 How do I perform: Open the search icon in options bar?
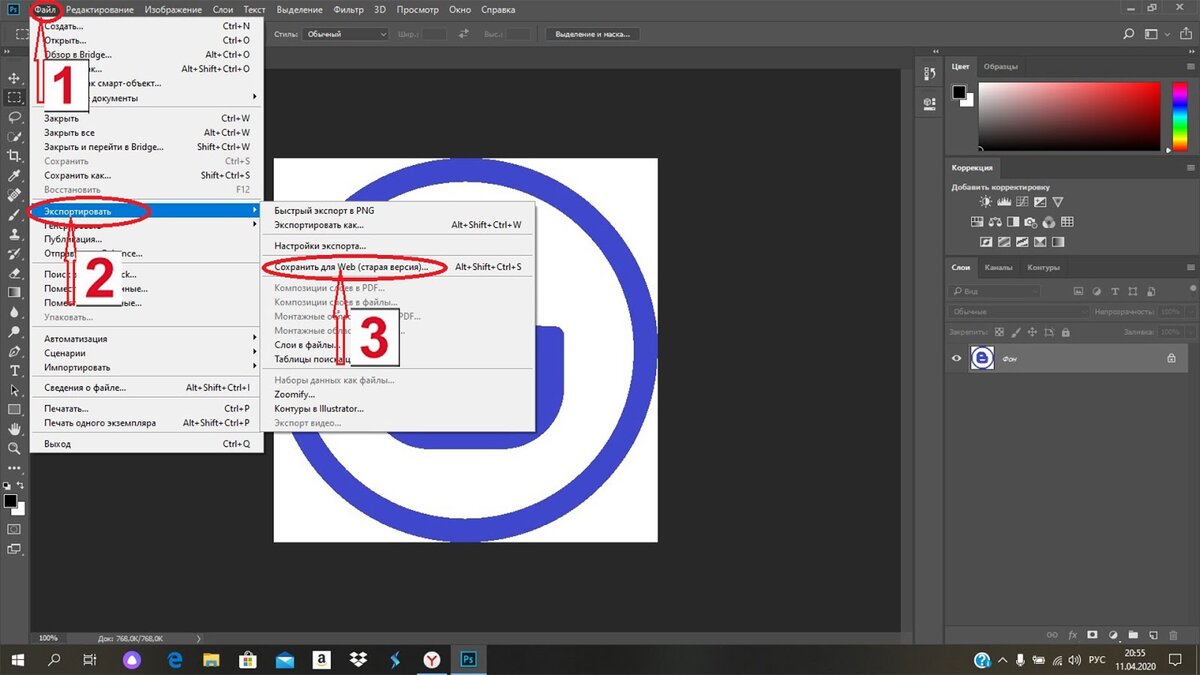click(x=1128, y=34)
